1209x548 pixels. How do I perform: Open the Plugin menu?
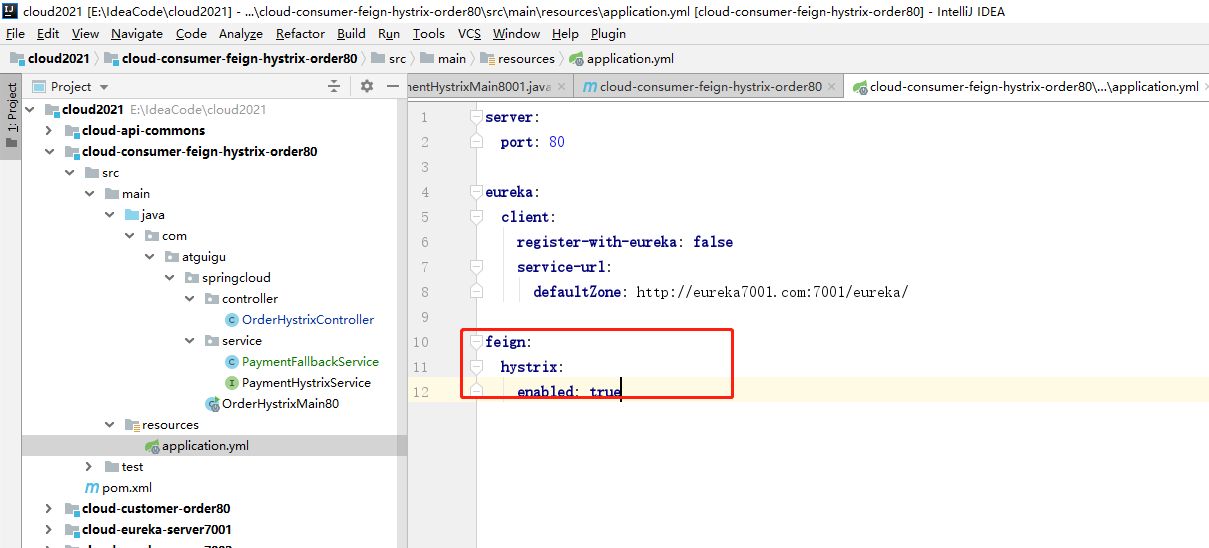[608, 34]
